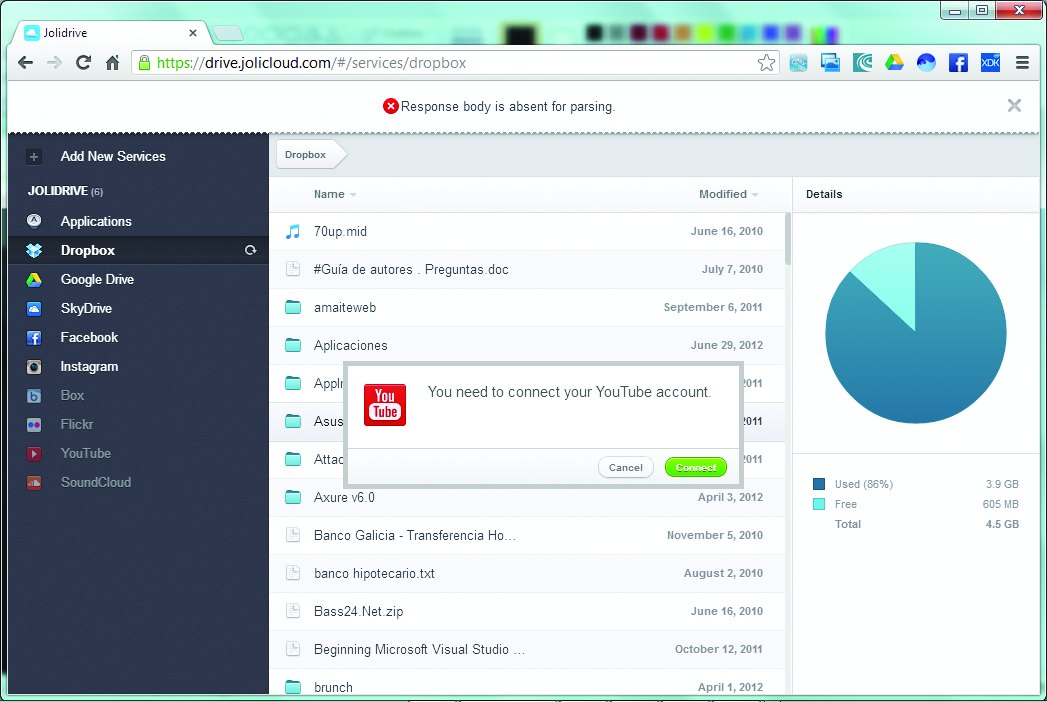Click the Dropbox icon in the sidebar
This screenshot has height=702, width=1047.
click(x=33, y=250)
